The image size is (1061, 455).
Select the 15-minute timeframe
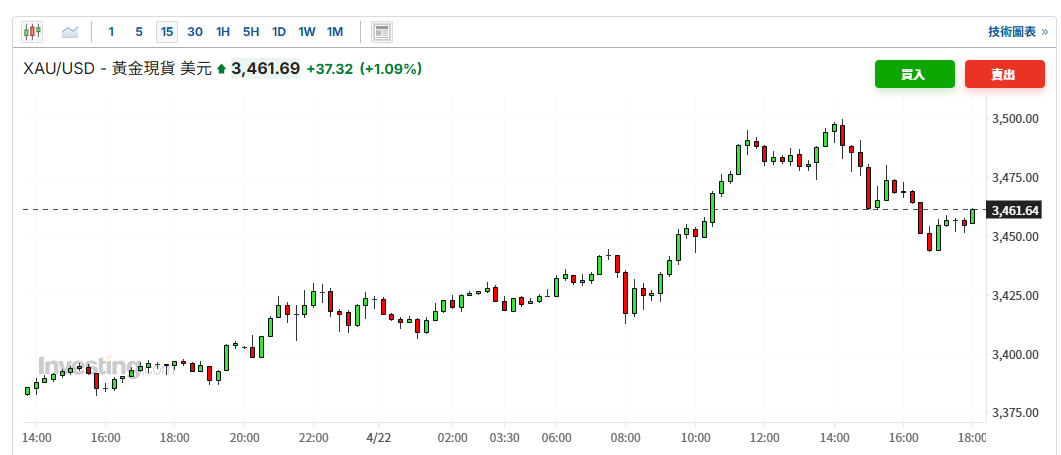pyautogui.click(x=167, y=32)
